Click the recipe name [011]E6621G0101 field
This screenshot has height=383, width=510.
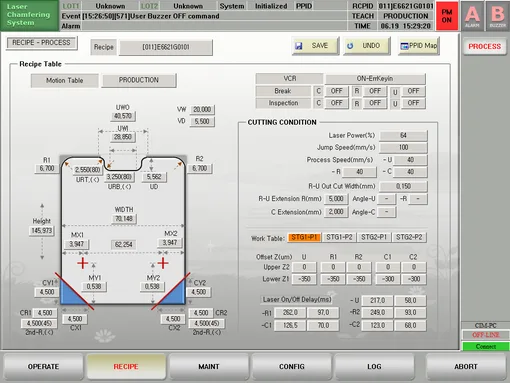point(166,47)
